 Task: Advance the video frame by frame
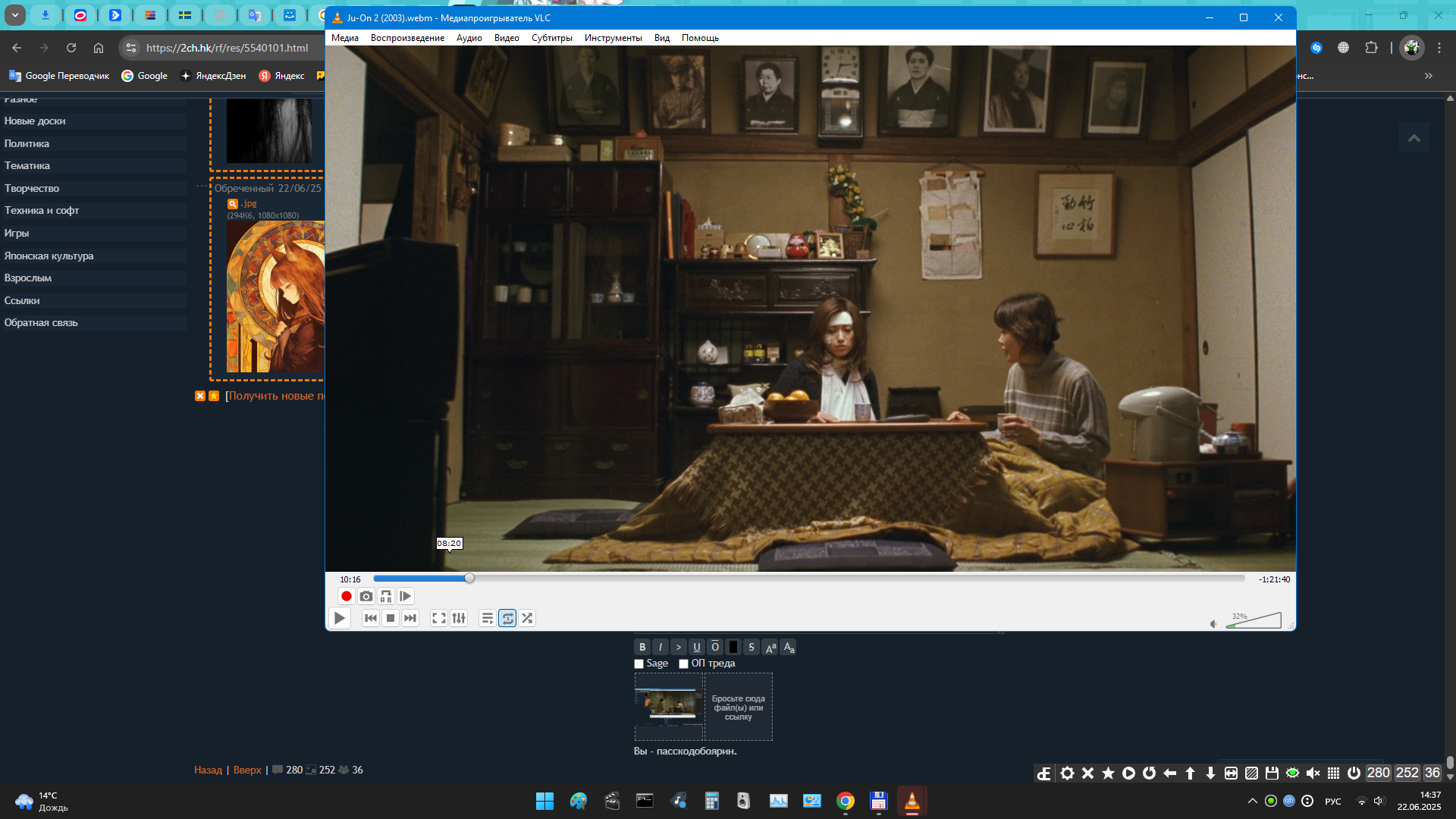coord(406,597)
